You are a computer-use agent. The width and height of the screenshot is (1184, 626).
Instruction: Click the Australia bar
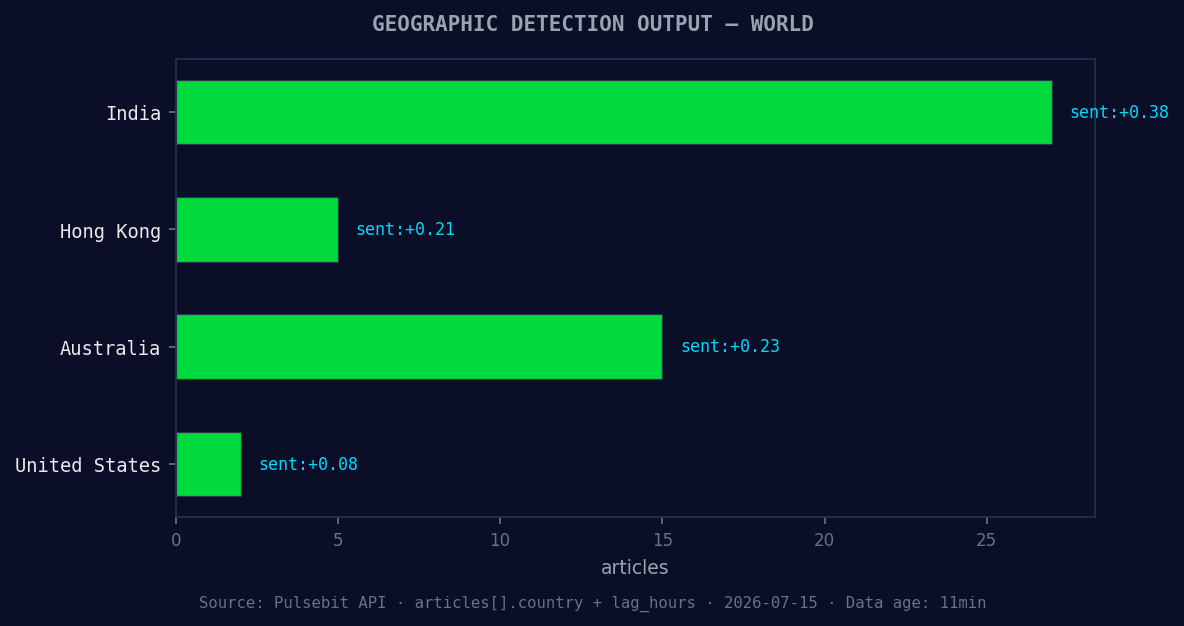419,347
